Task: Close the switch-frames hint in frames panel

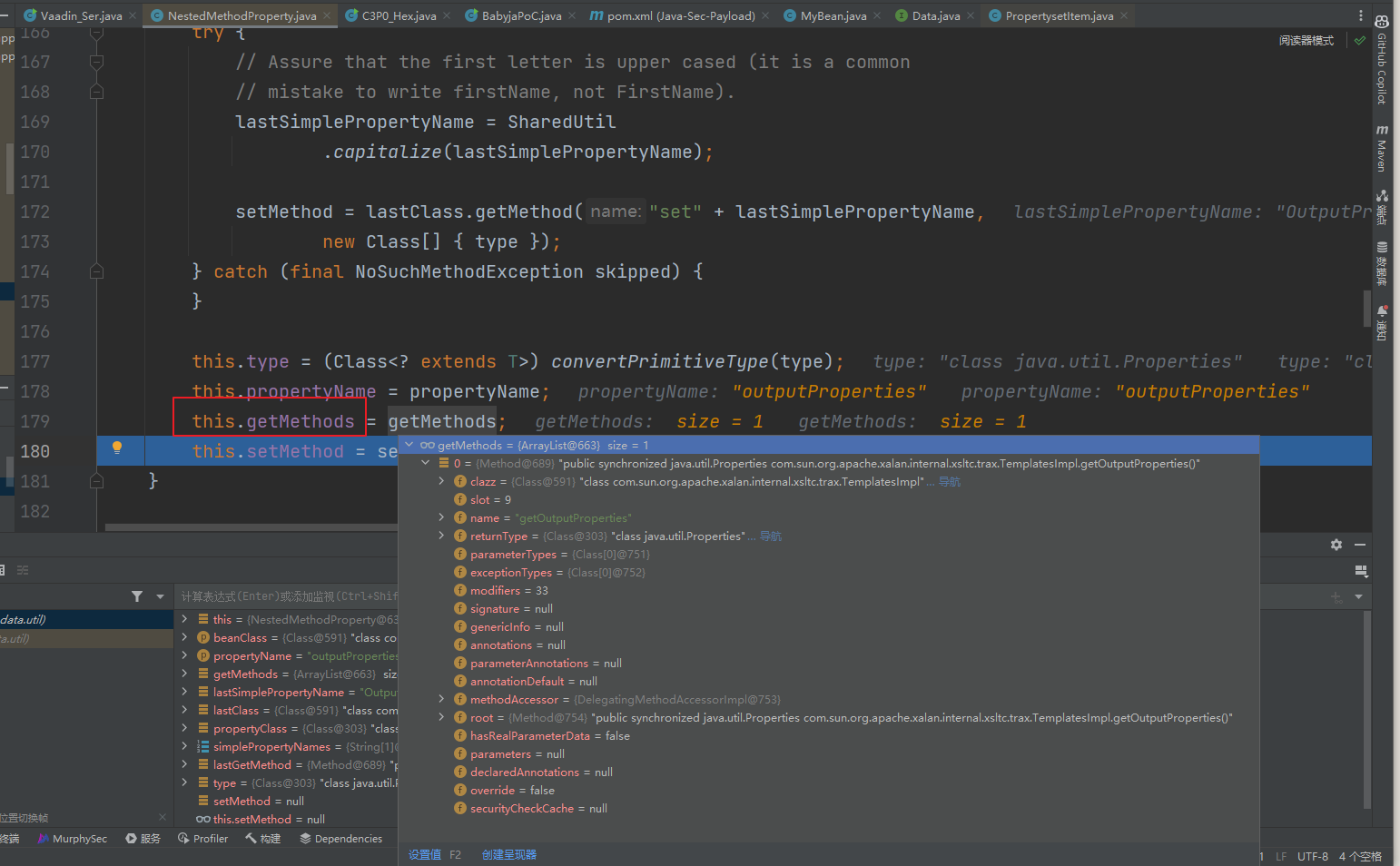Action: pyautogui.click(x=163, y=818)
